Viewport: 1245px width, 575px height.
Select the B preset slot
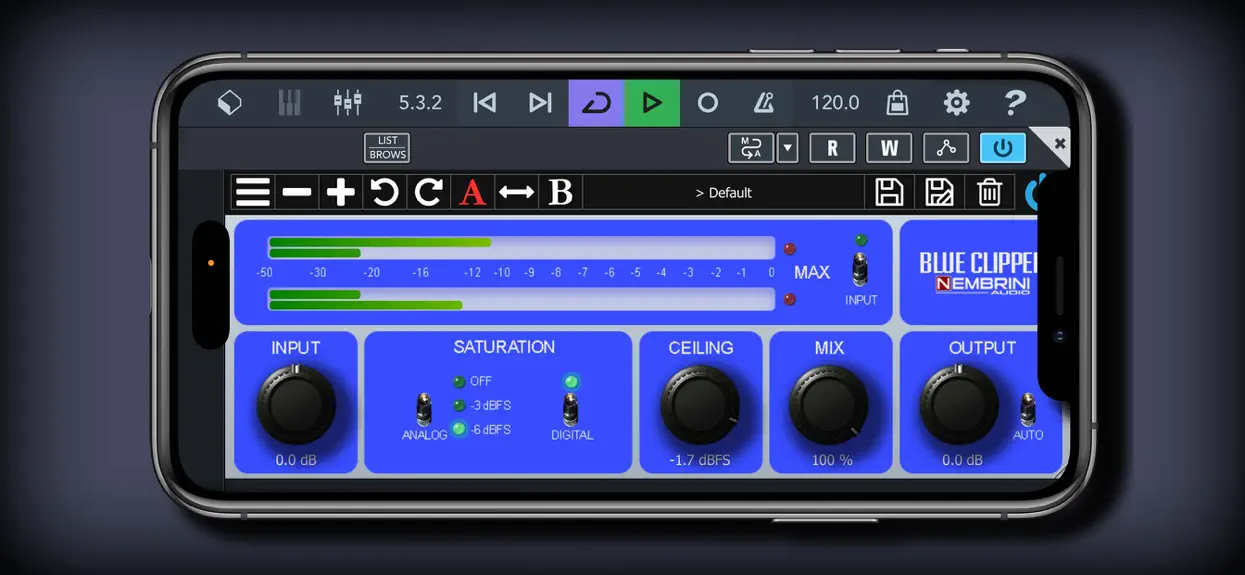pyautogui.click(x=561, y=192)
